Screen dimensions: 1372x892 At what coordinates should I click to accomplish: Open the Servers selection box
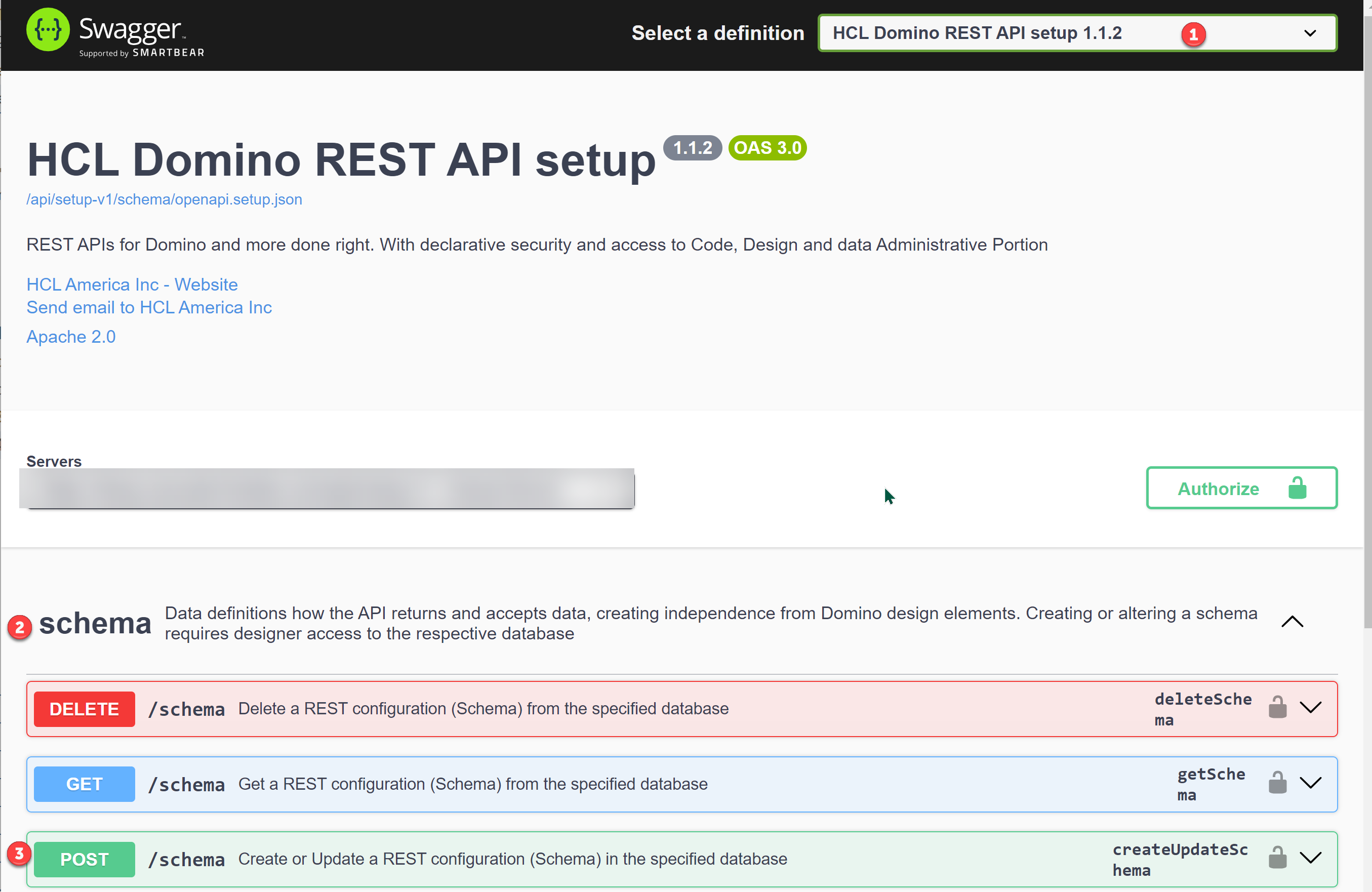[x=327, y=489]
